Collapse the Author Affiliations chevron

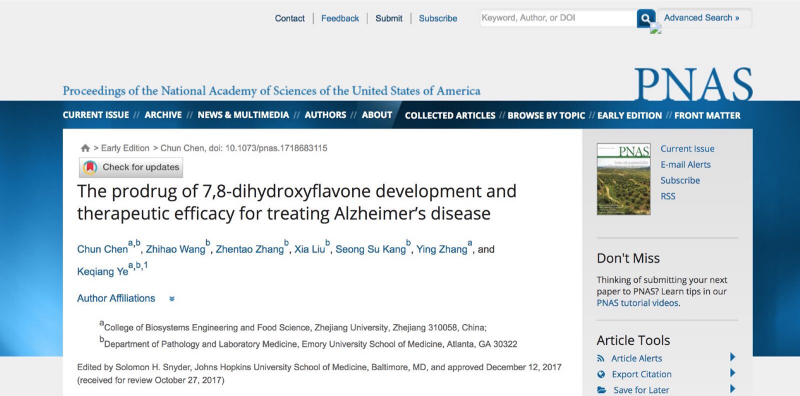coord(172,299)
